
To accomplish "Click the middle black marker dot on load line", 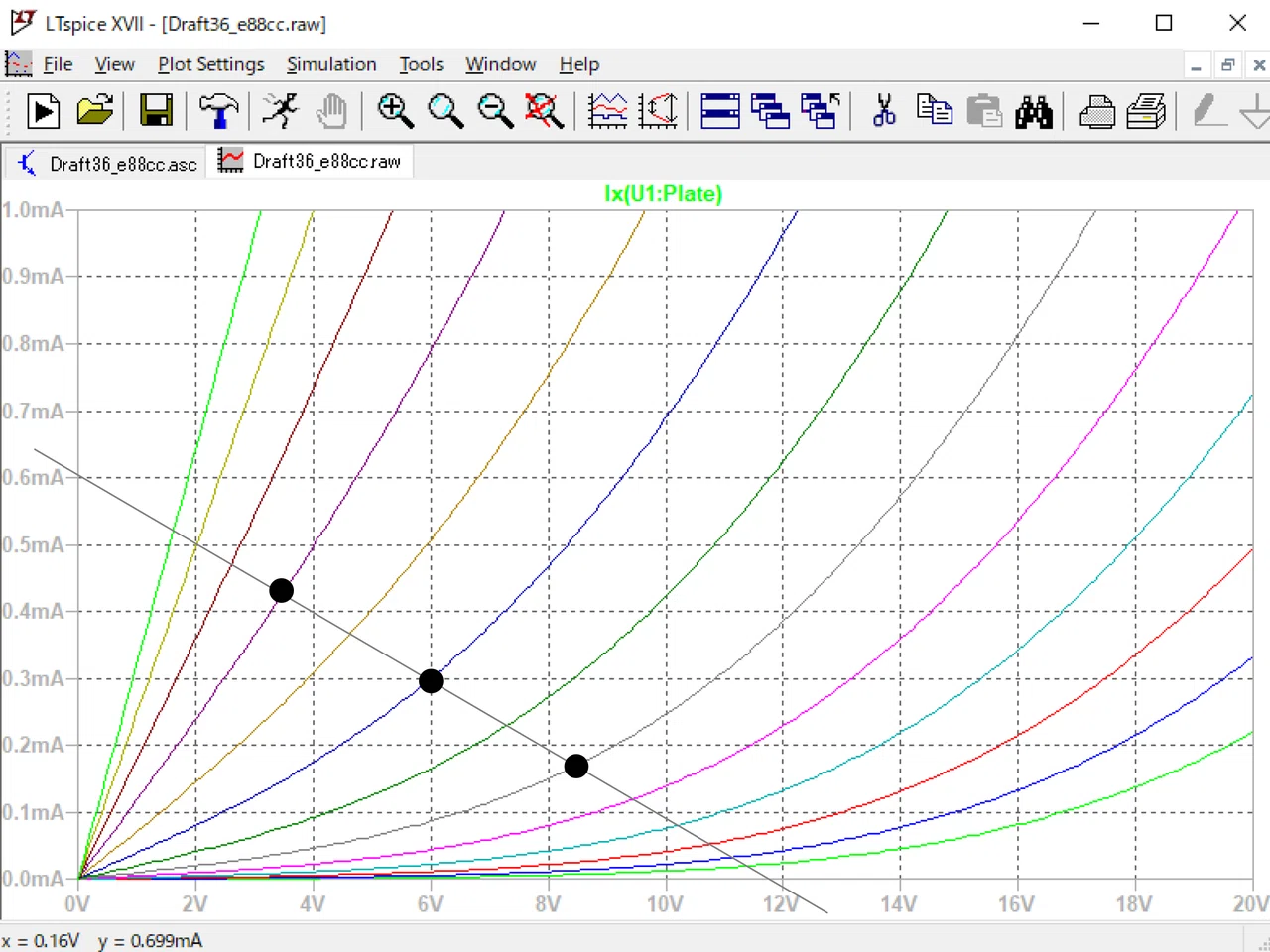I will point(431,681).
